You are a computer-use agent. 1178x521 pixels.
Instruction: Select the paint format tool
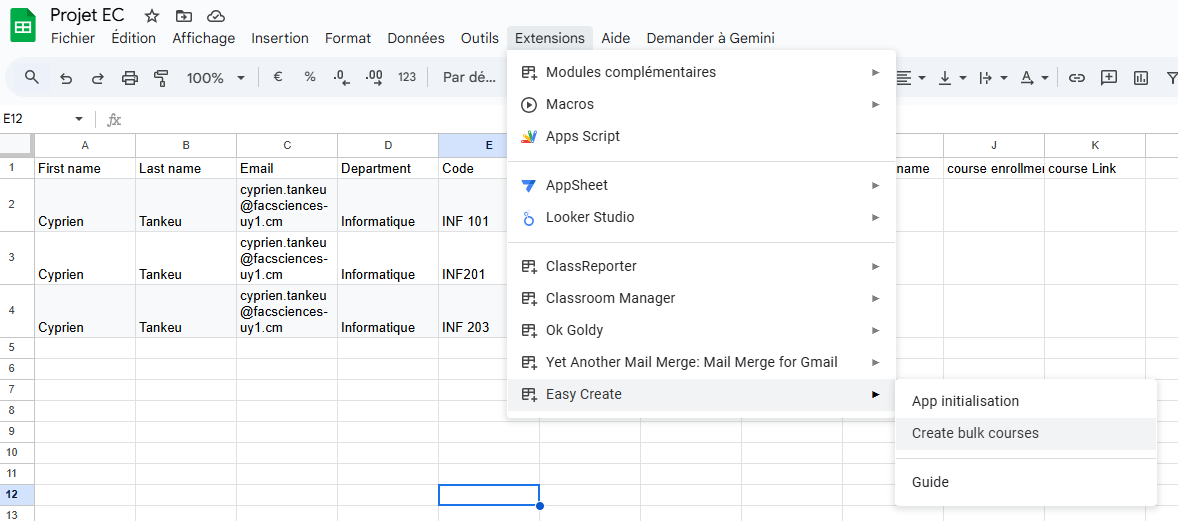(162, 78)
